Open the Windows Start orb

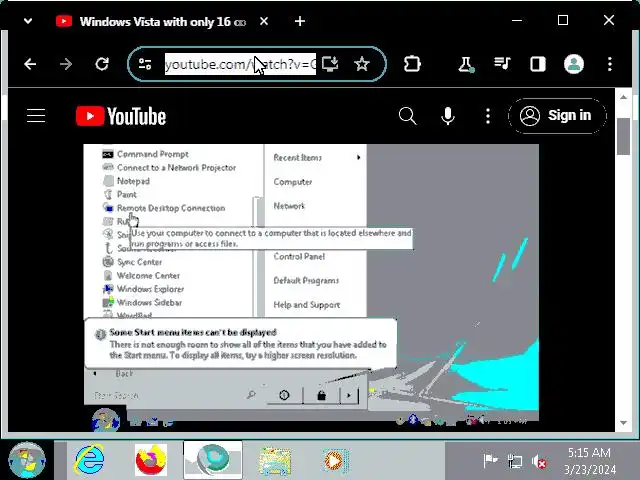tap(27, 460)
